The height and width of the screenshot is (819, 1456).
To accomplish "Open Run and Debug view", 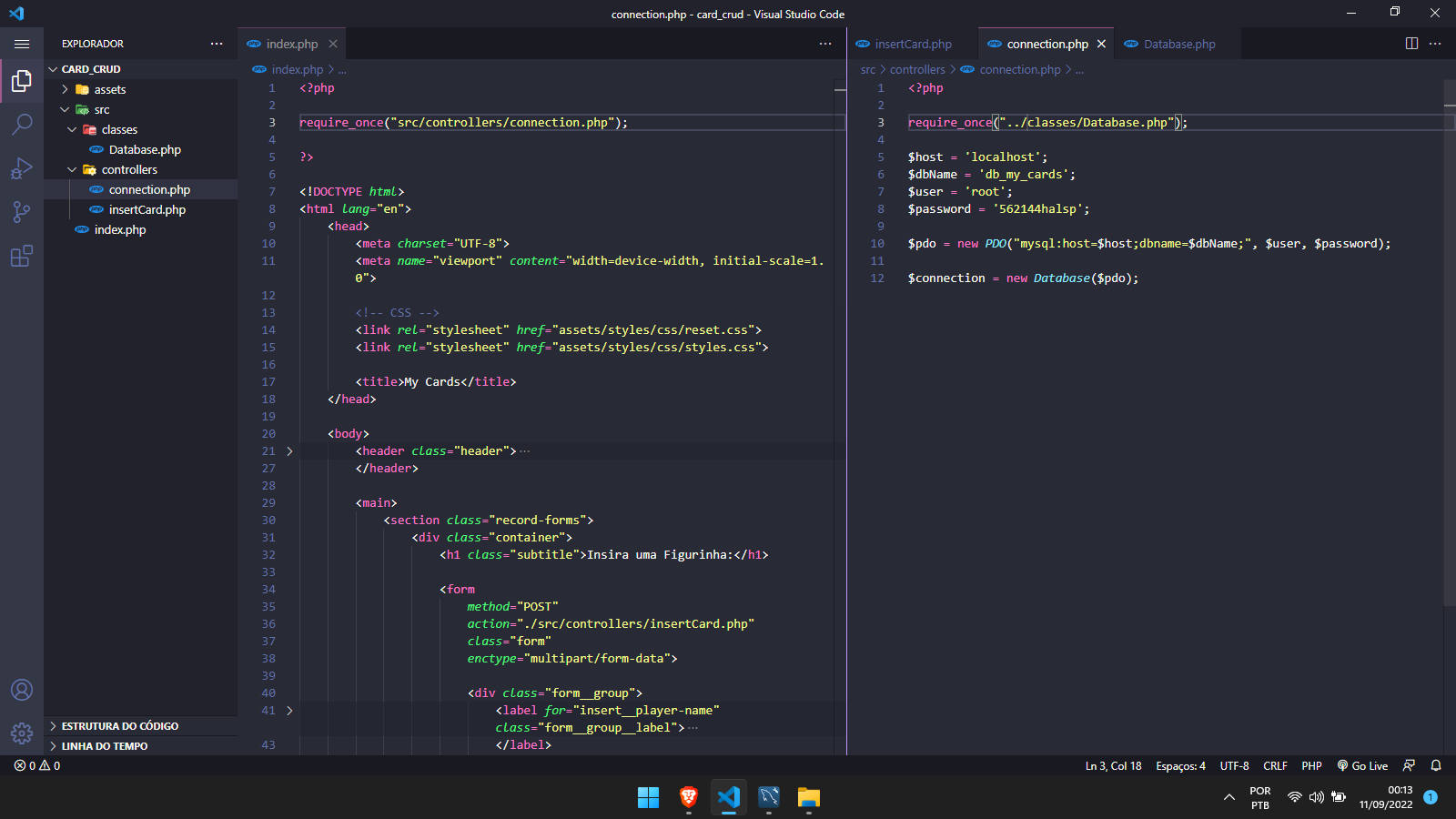I will 22,168.
